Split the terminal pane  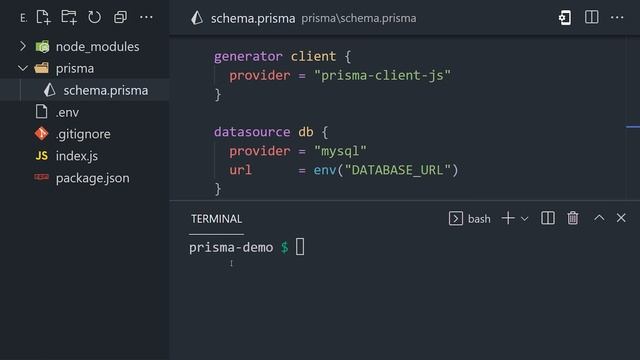click(548, 218)
